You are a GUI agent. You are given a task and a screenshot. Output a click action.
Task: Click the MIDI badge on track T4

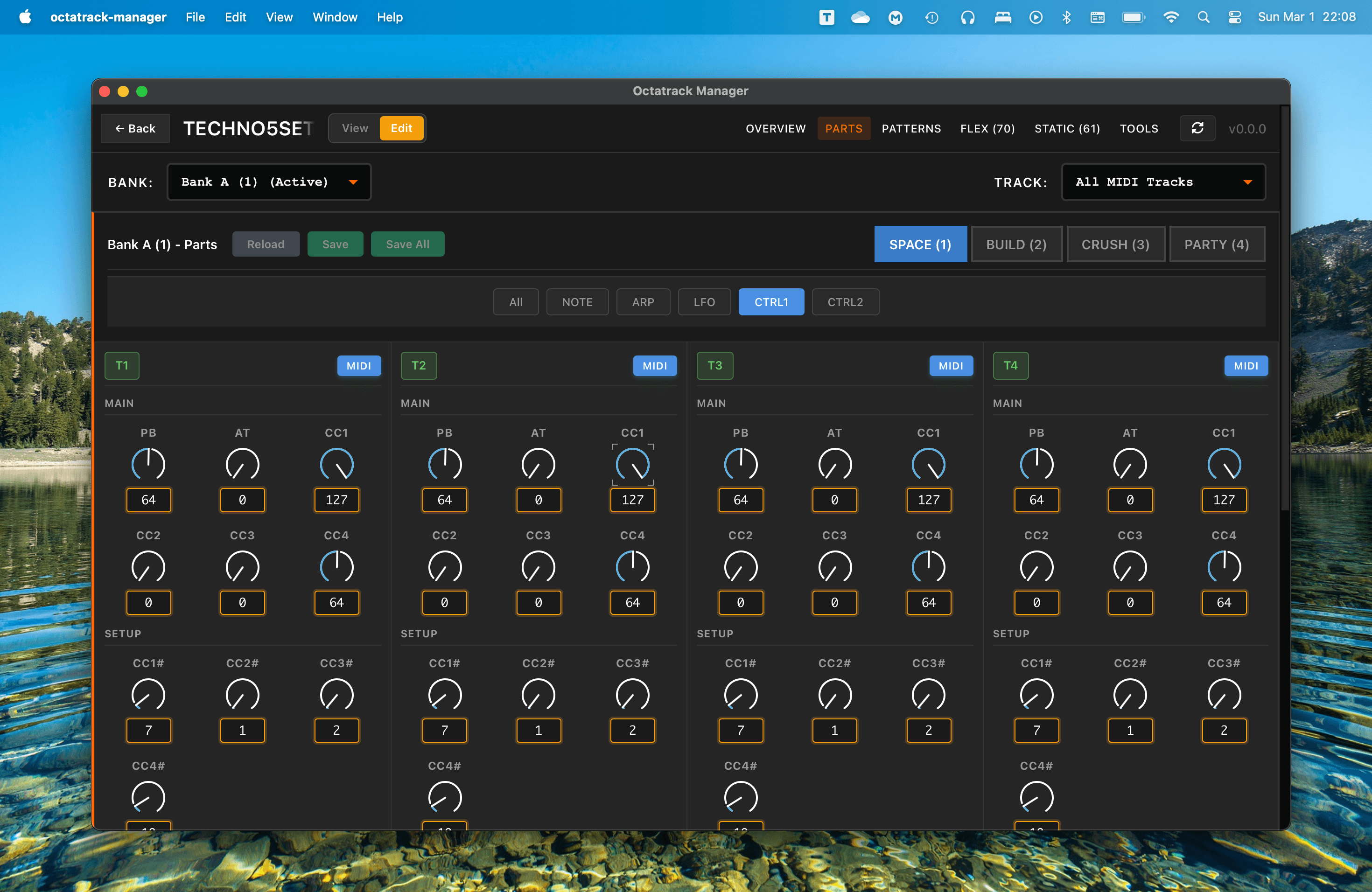pyautogui.click(x=1246, y=365)
